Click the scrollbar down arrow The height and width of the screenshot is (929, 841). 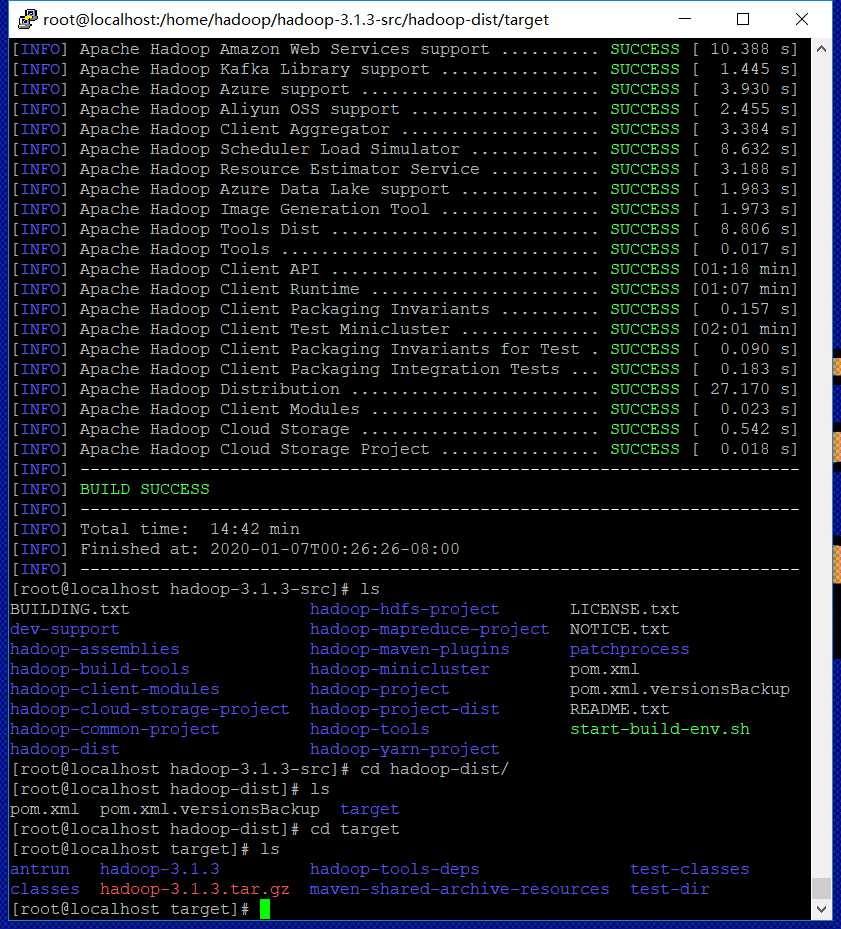tap(821, 908)
